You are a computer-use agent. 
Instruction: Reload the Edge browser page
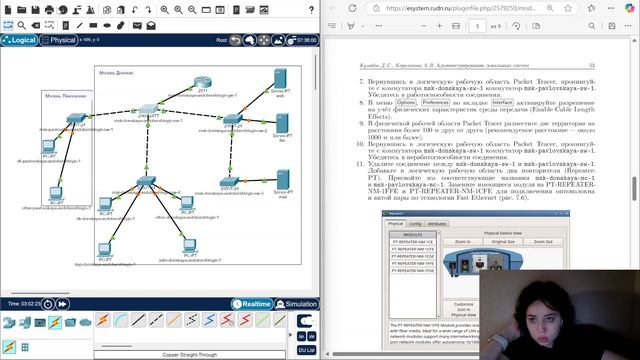352,8
